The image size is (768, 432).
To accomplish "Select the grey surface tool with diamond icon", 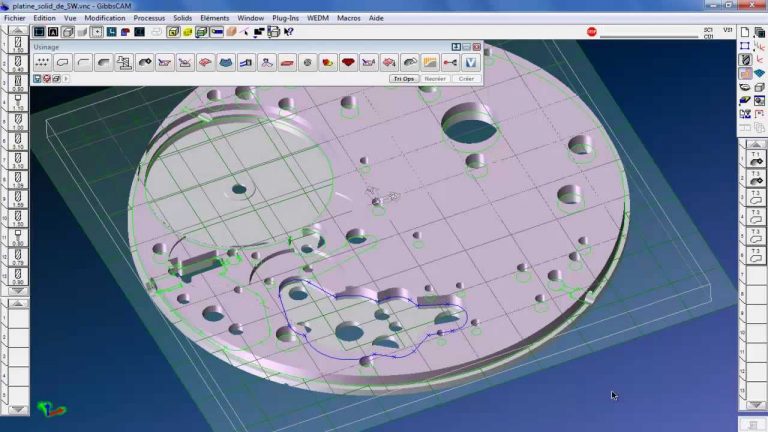I will (144, 62).
